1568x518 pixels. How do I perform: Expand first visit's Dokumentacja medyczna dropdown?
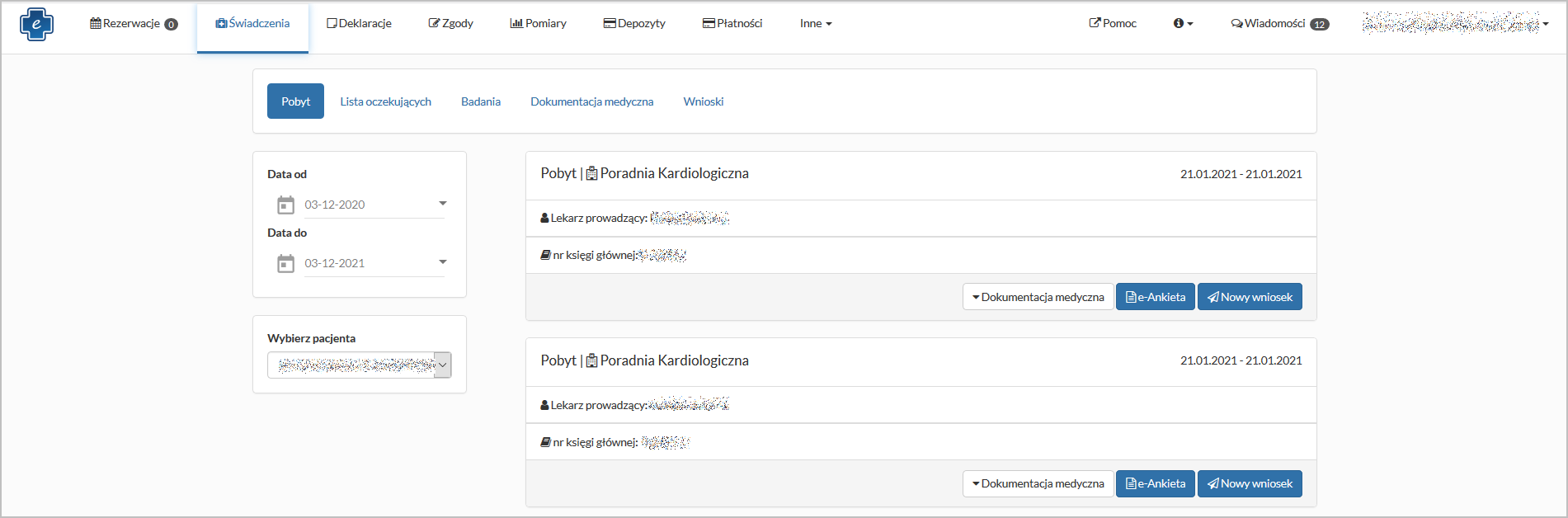point(1038,297)
